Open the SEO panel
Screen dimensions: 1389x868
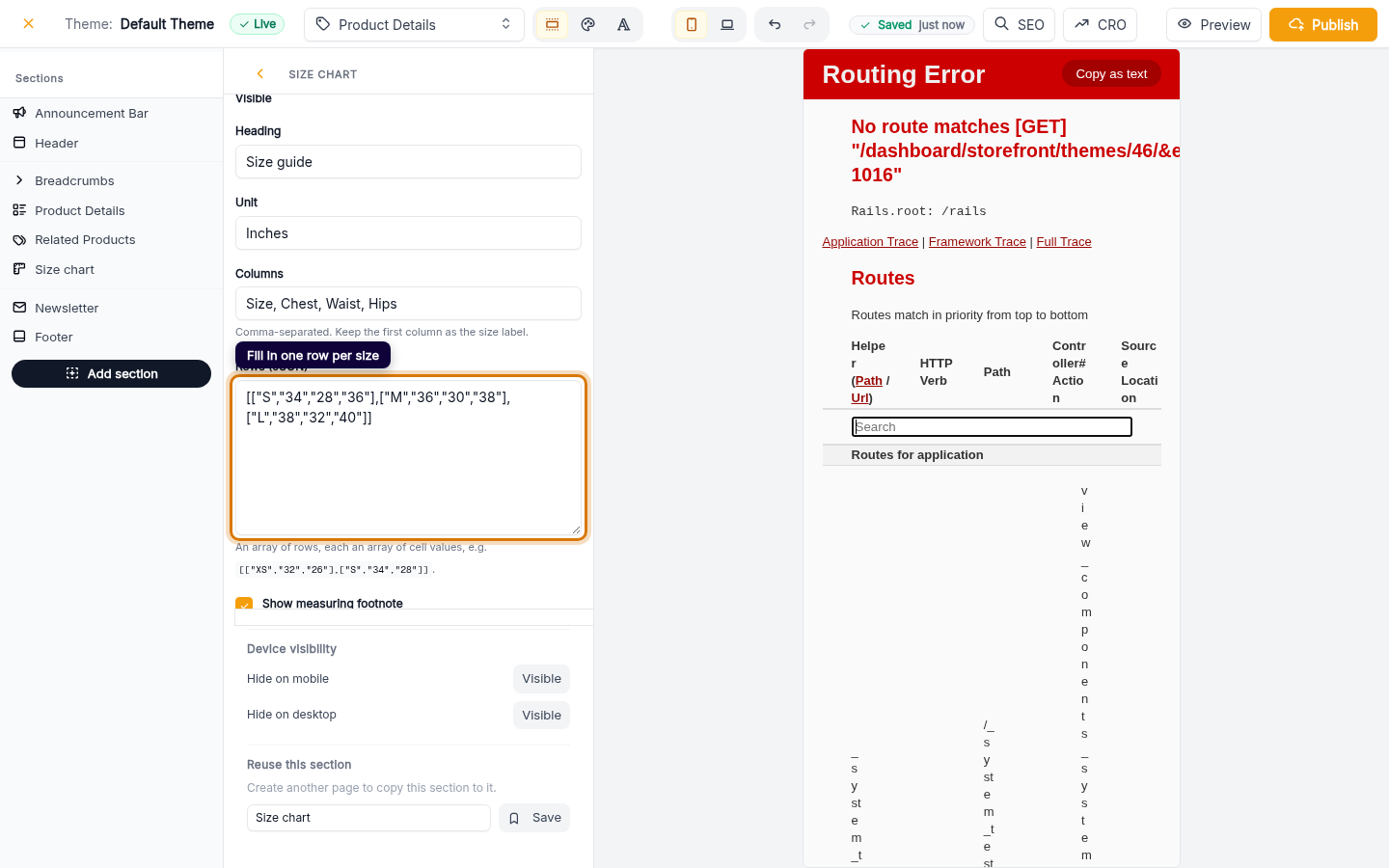(1019, 24)
